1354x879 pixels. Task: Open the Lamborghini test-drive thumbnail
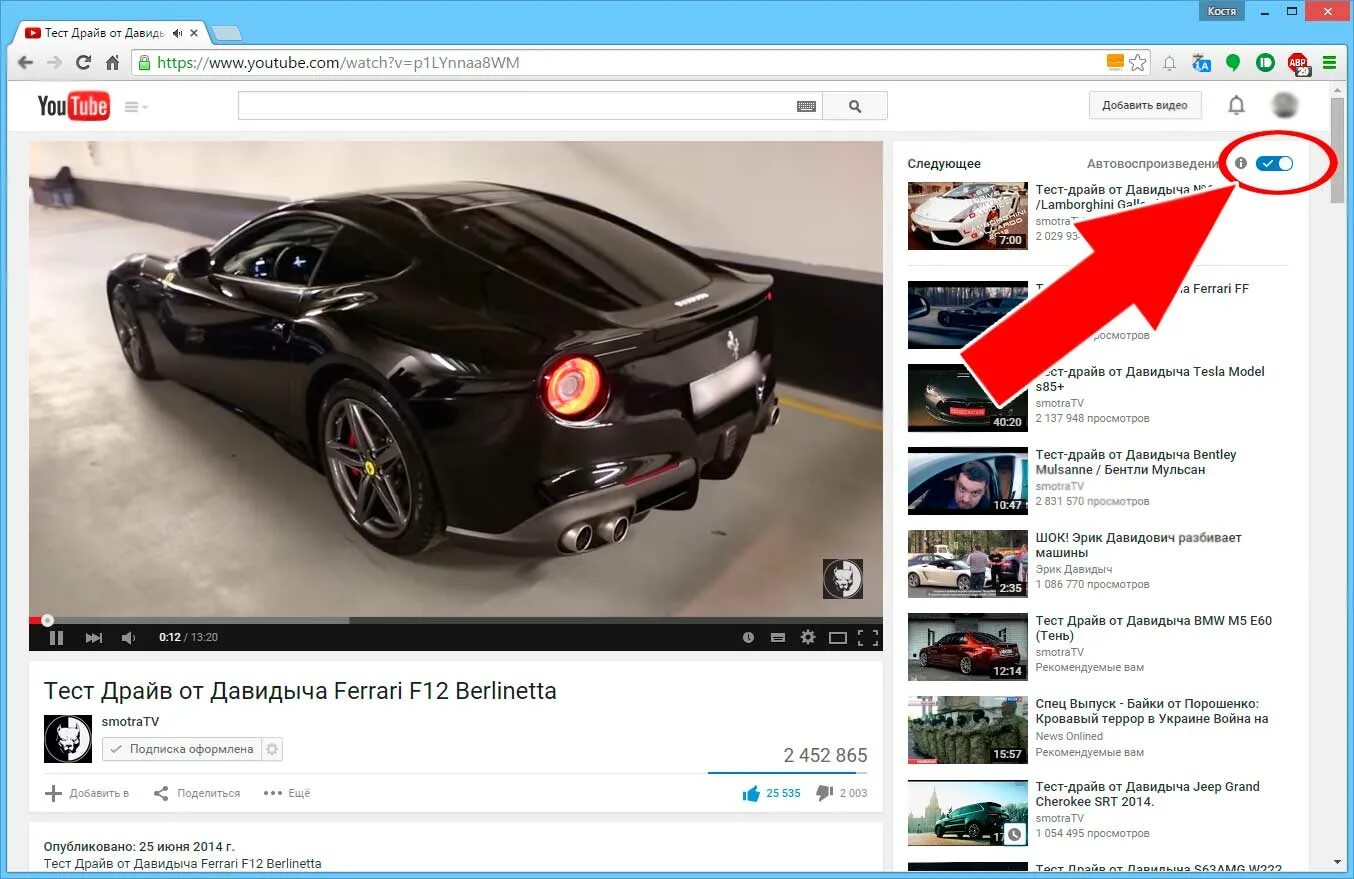(967, 216)
